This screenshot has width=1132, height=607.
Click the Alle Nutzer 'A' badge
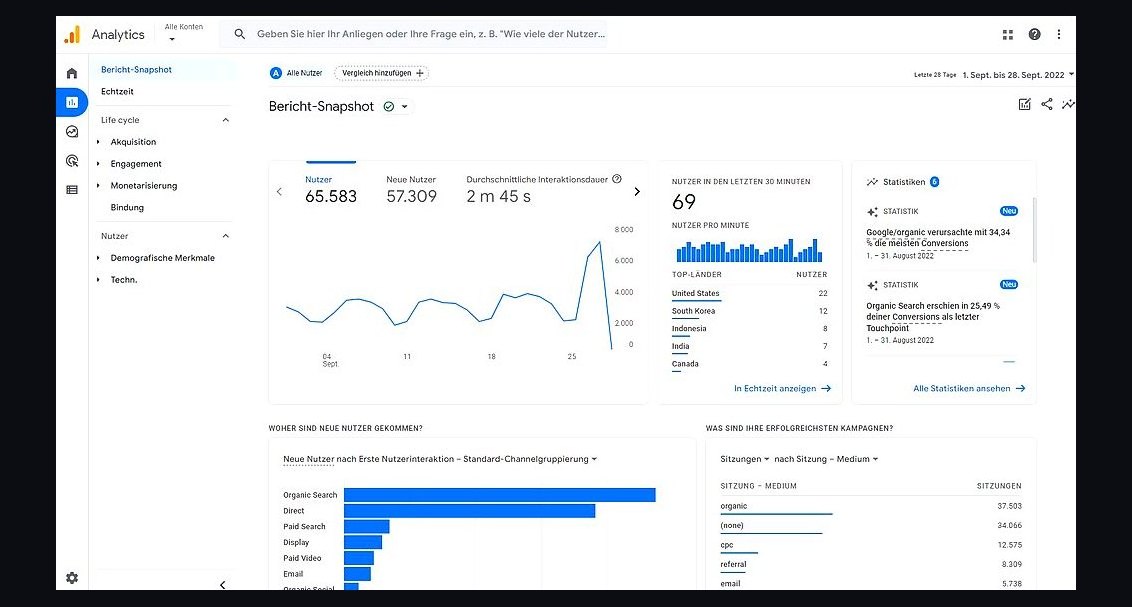[275, 73]
